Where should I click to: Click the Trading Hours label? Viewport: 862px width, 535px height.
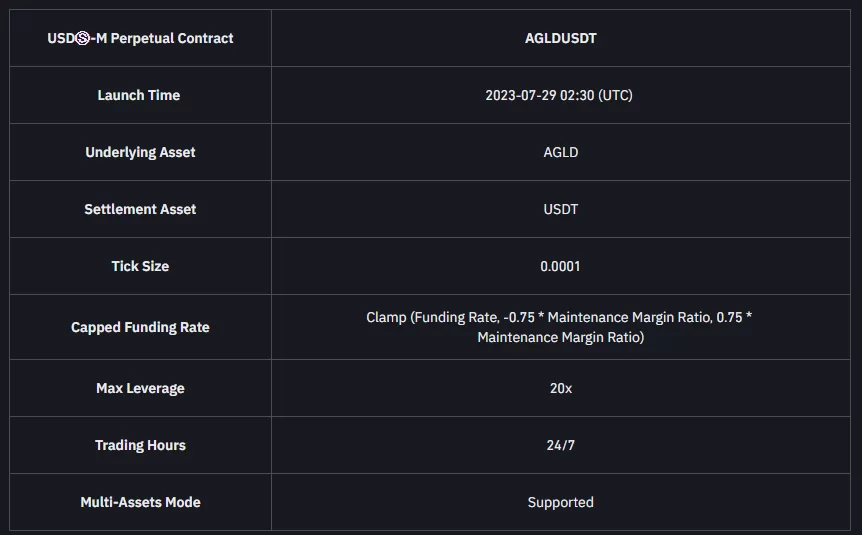(140, 445)
